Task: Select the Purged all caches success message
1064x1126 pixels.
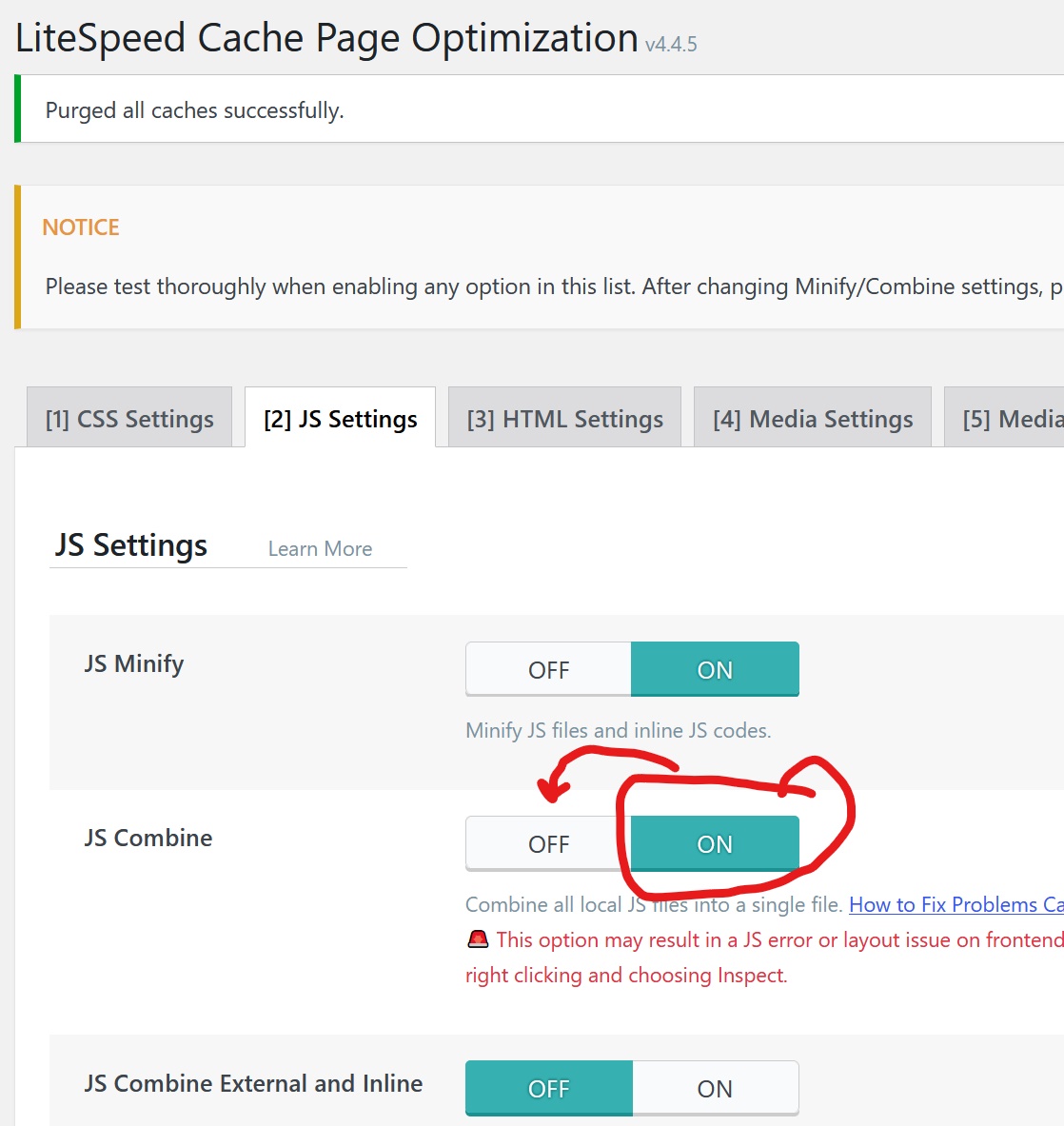Action: click(x=193, y=109)
